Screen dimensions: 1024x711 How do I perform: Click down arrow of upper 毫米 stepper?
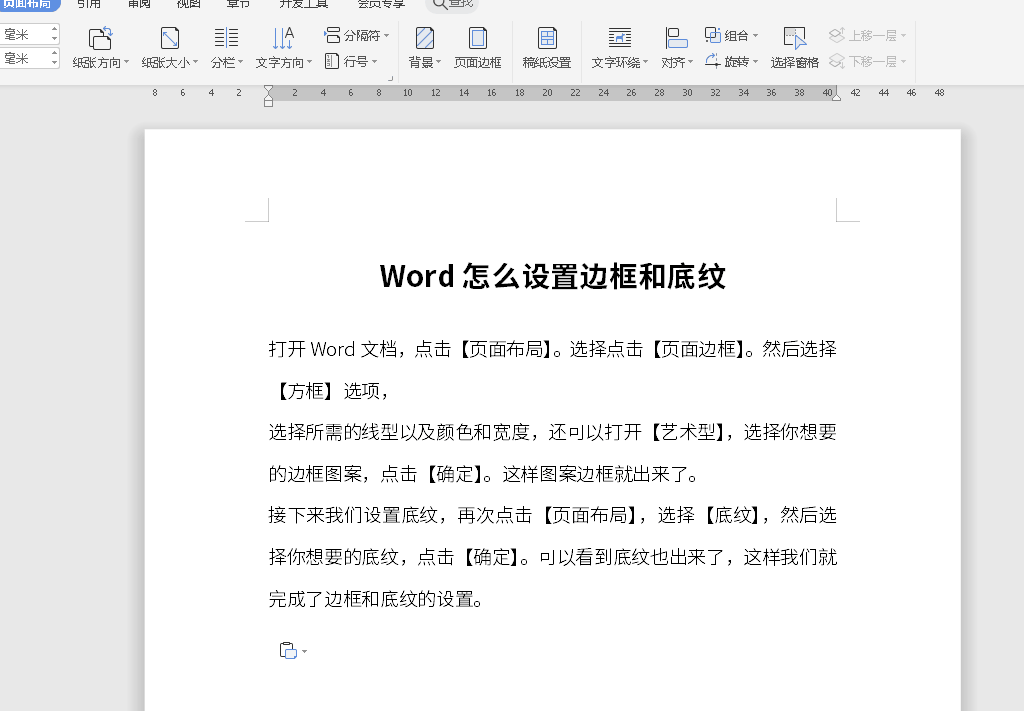point(54,39)
